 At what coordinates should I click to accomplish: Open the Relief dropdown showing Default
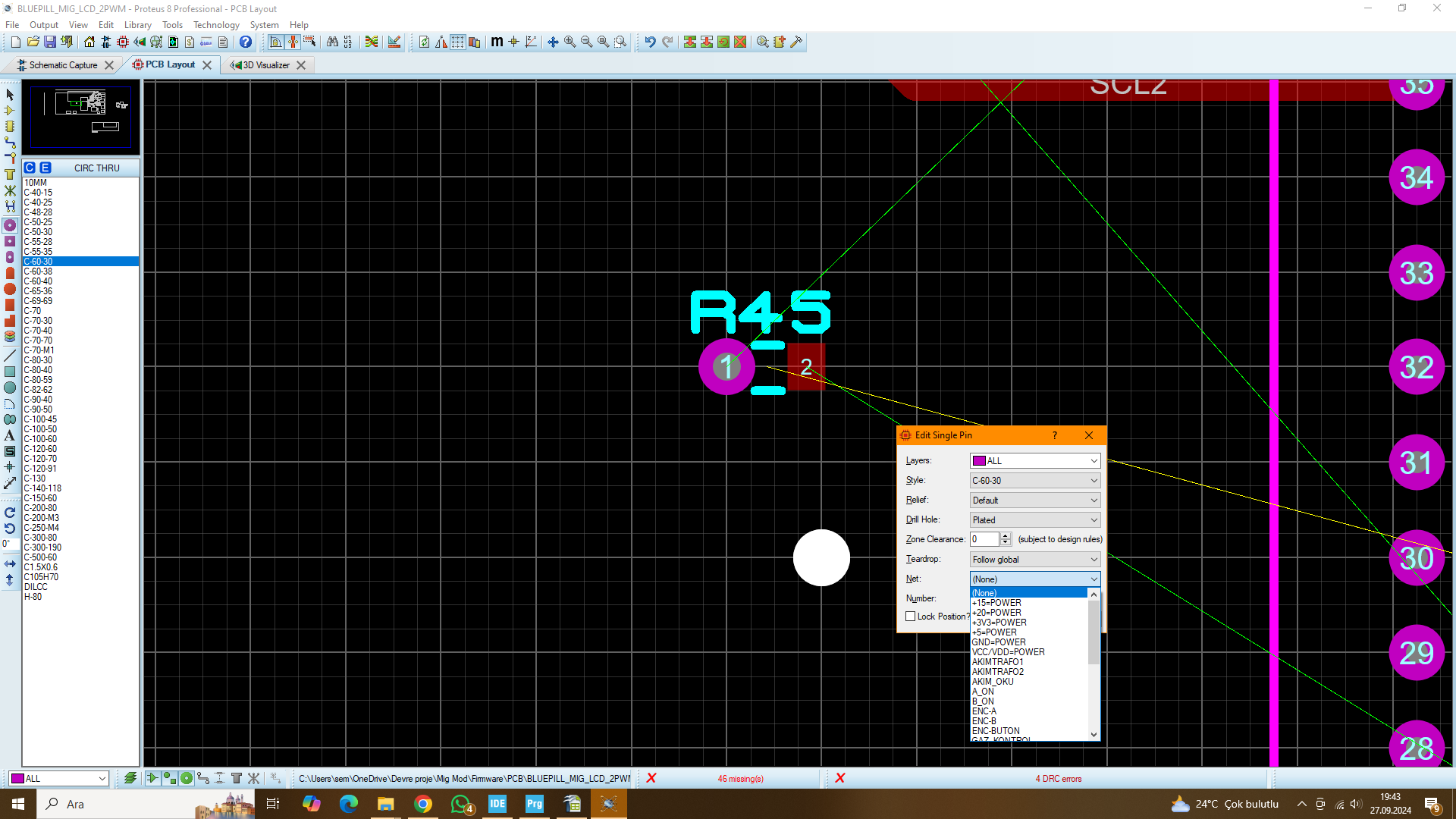(1035, 500)
